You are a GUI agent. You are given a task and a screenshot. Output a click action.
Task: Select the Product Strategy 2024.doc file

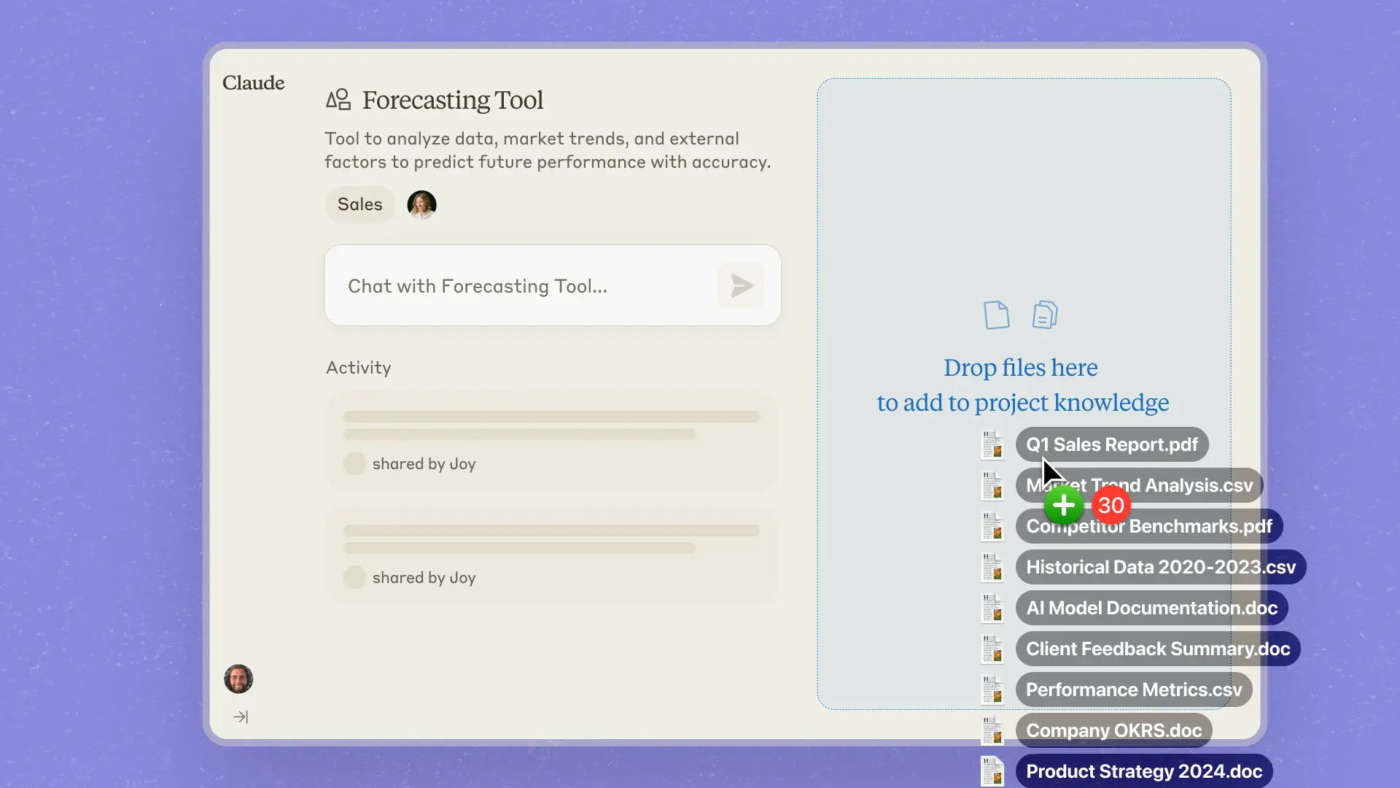[1144, 772]
